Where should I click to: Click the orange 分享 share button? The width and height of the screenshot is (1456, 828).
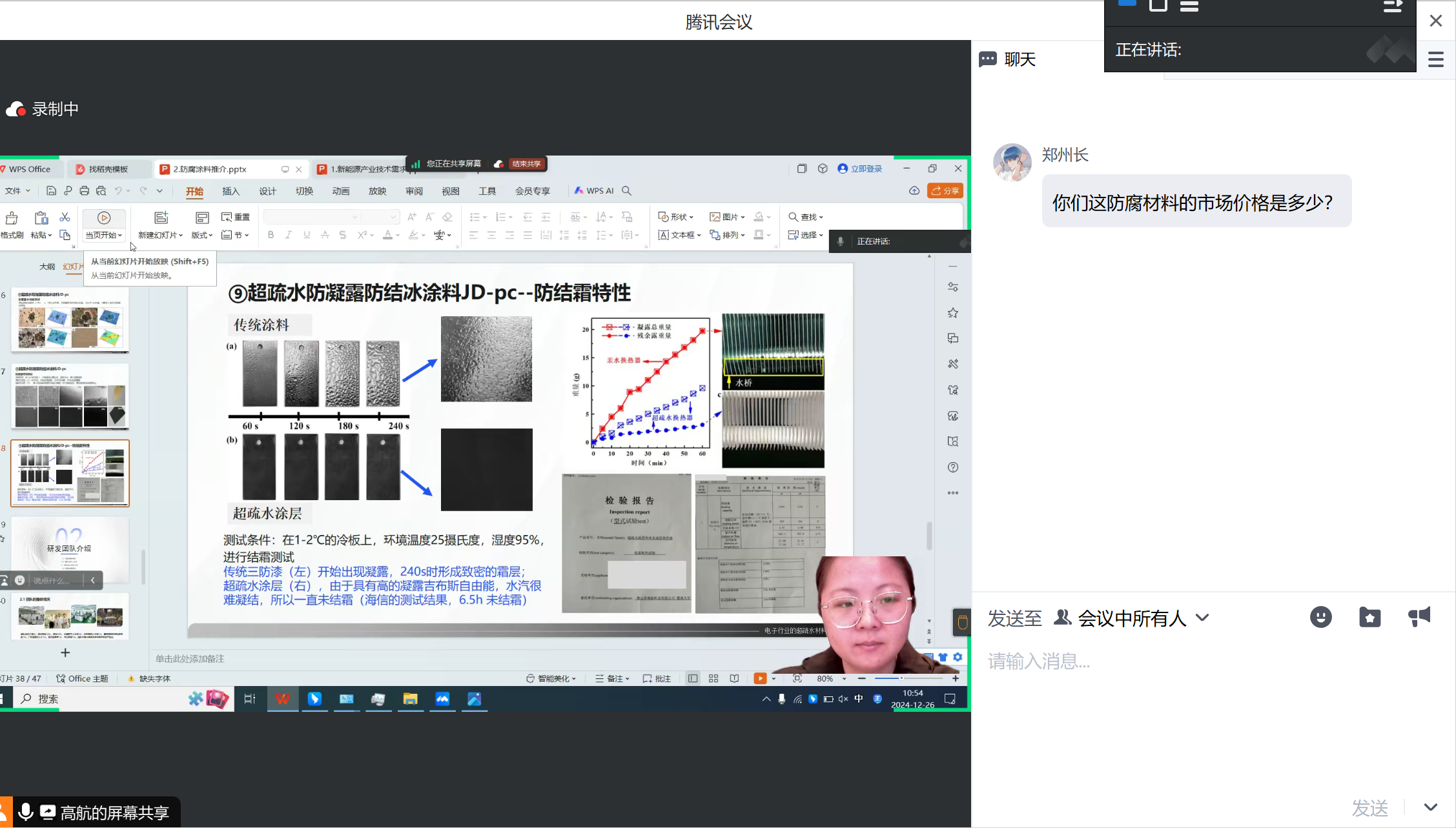[945, 190]
